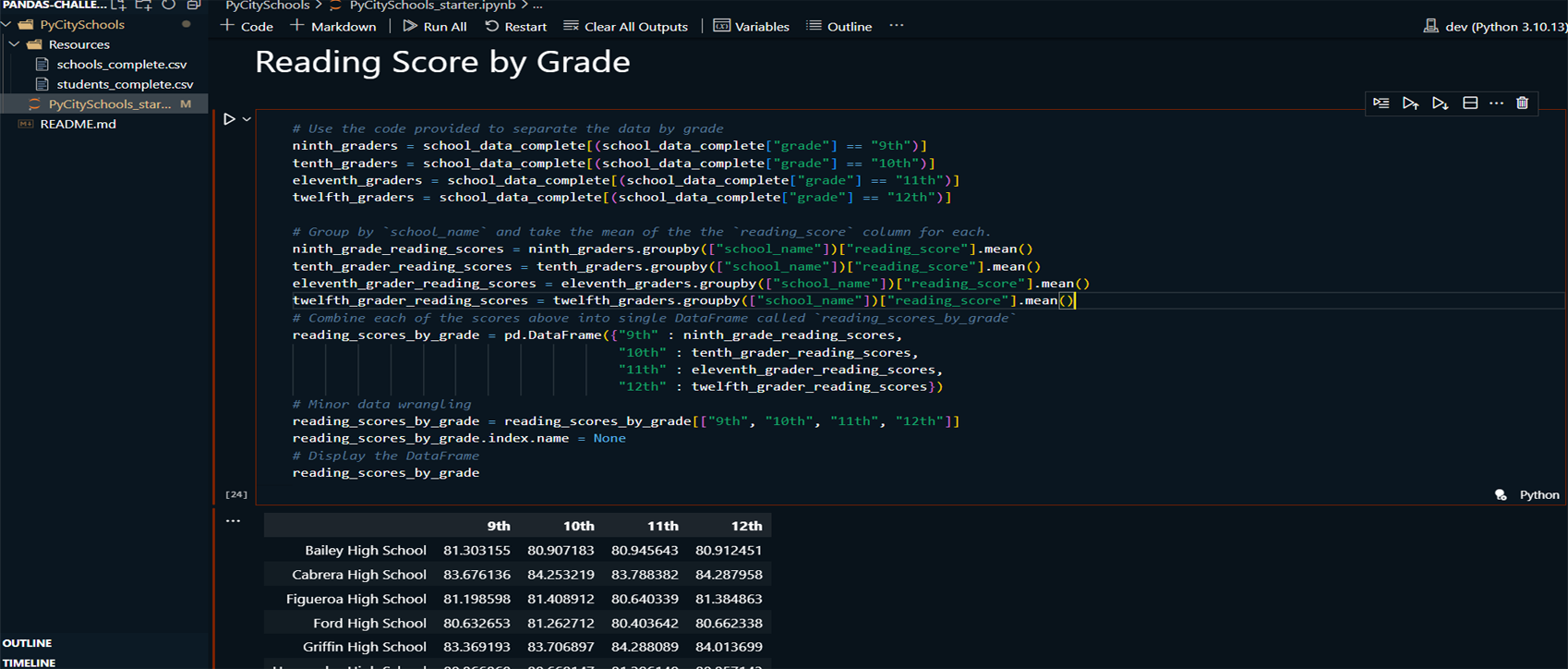Click Run by Line icon in cell toolbar

[1381, 103]
